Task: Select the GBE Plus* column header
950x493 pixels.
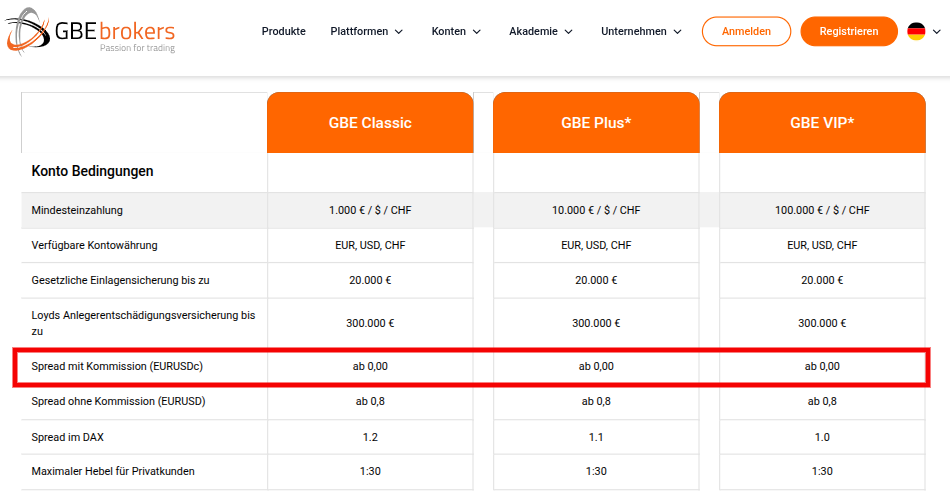Action: (596, 122)
